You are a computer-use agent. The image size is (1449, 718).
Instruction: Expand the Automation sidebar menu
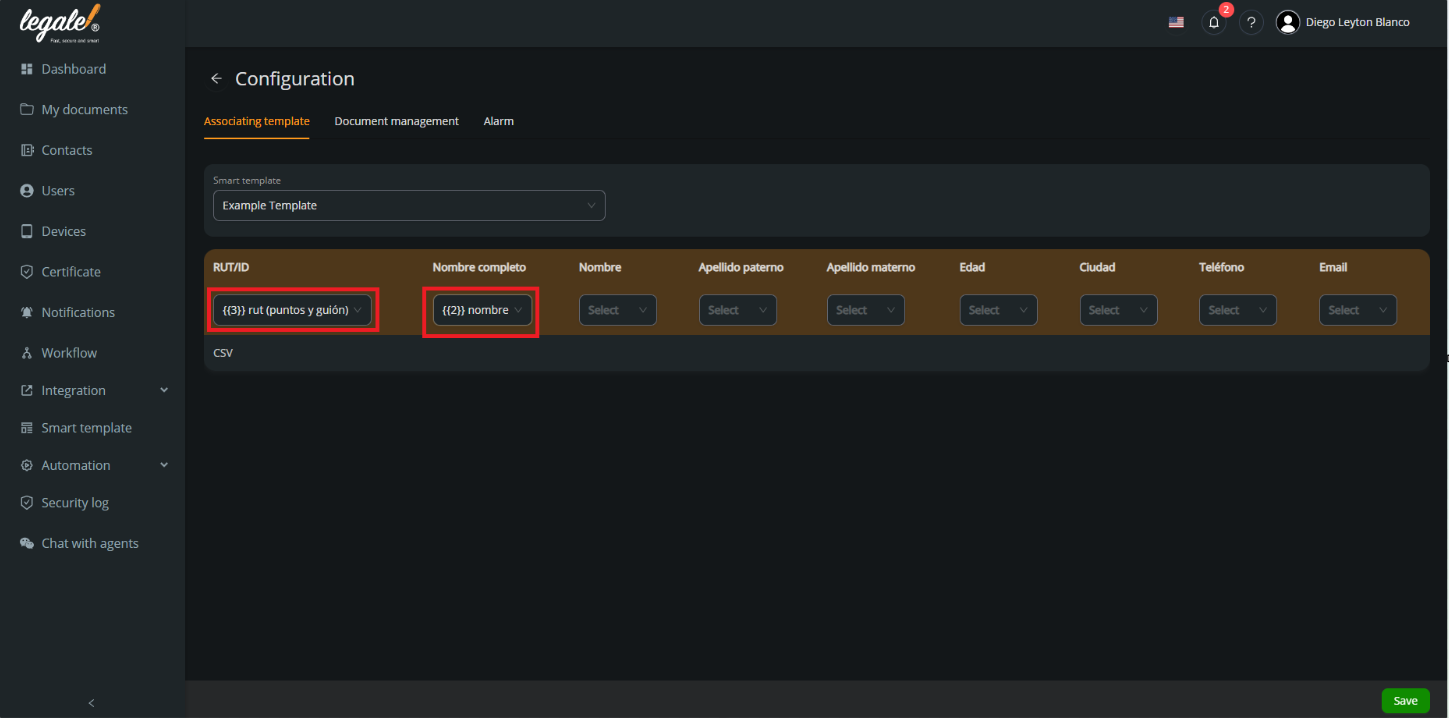tap(78, 465)
